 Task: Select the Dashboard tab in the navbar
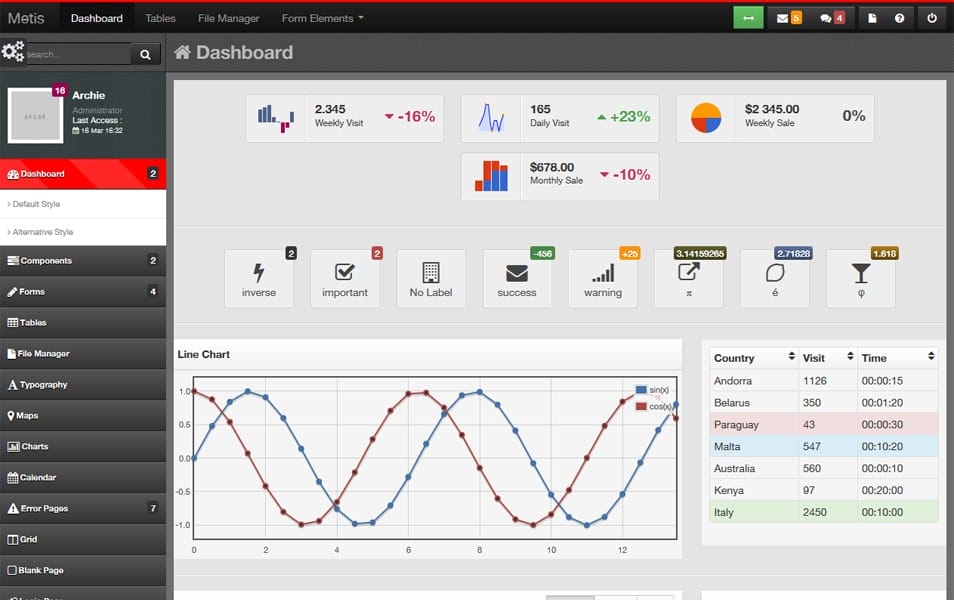96,17
